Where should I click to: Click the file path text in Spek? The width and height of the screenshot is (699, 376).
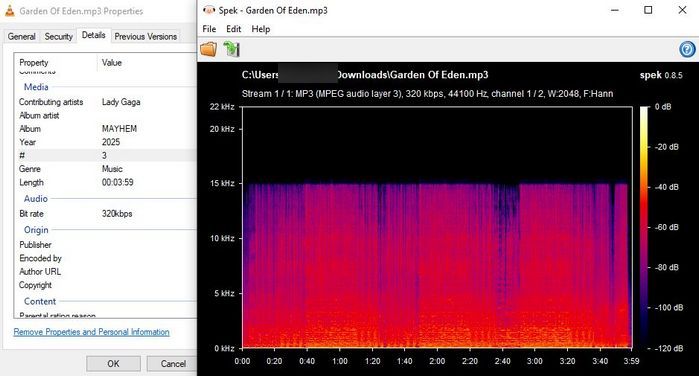click(365, 75)
